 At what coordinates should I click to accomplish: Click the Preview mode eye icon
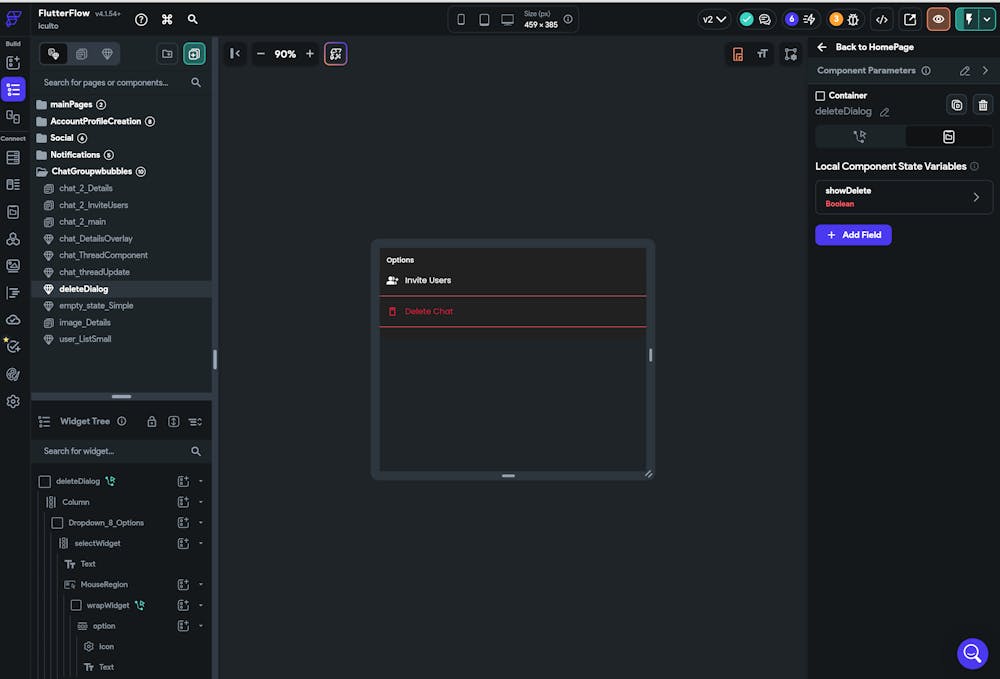click(938, 19)
